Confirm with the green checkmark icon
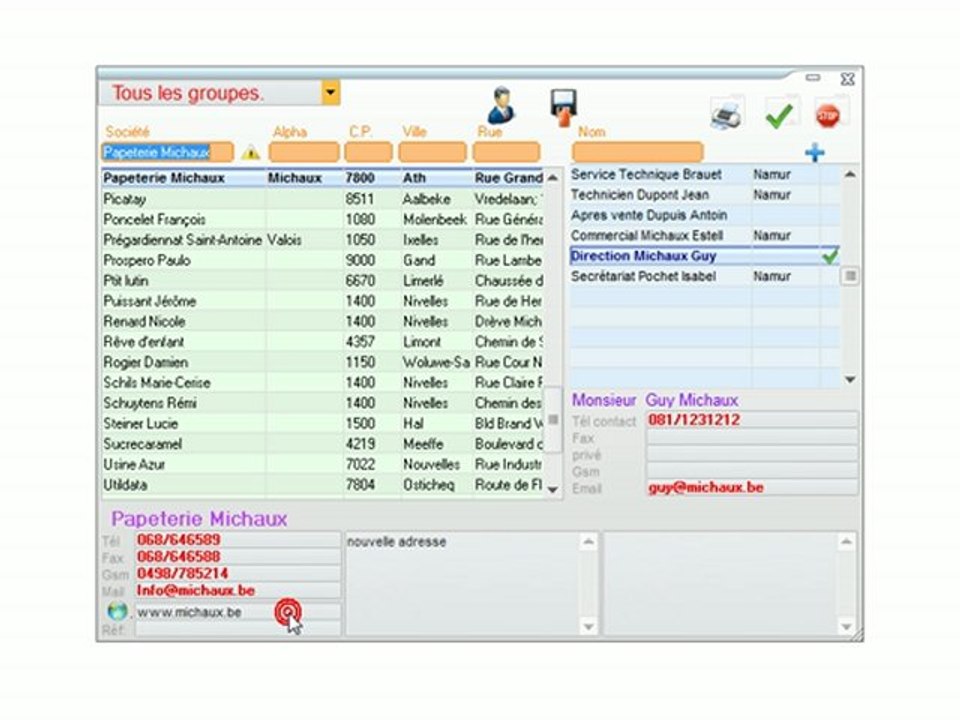This screenshot has height=720, width=960. coord(780,114)
